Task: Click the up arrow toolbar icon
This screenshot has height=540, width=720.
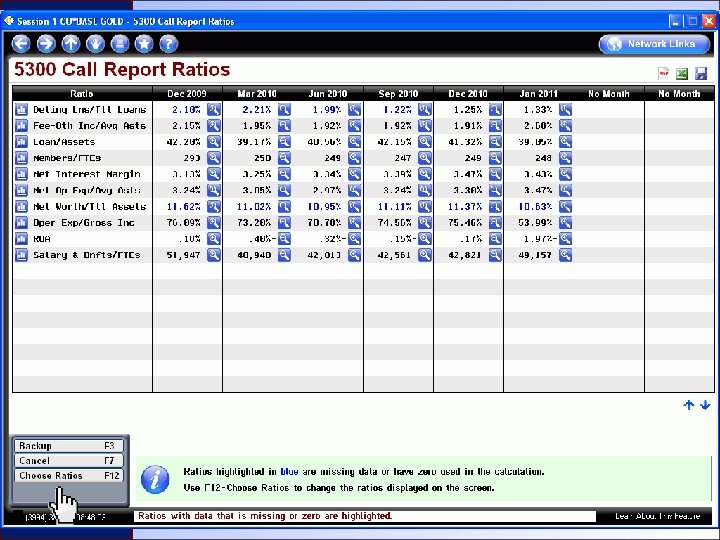Action: click(x=71, y=44)
